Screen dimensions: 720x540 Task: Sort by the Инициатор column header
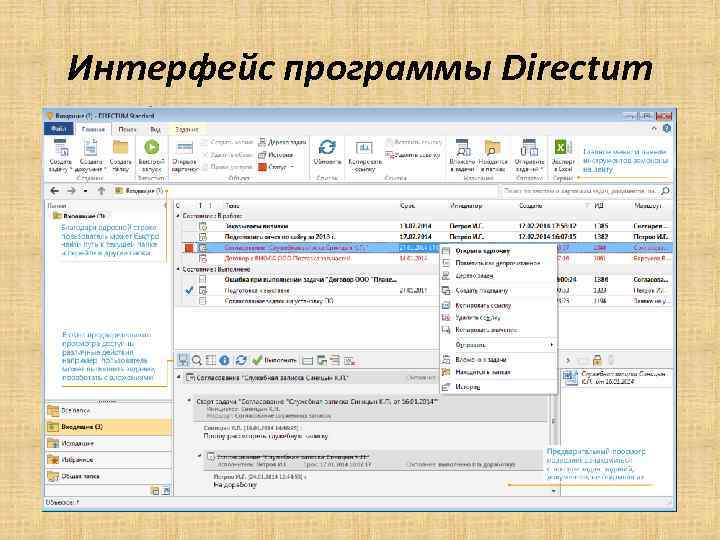pos(466,206)
